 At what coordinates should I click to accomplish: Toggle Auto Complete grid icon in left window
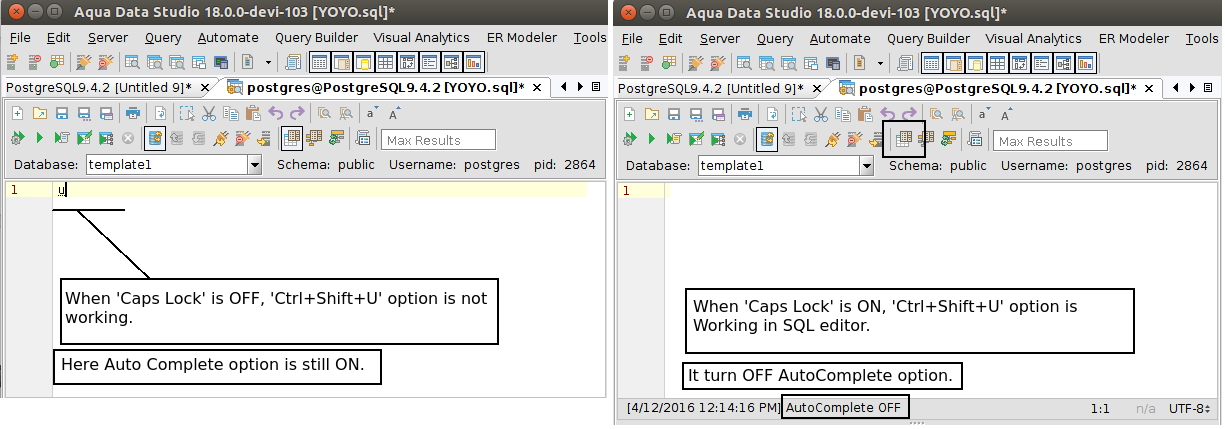pyautogui.click(x=291, y=139)
